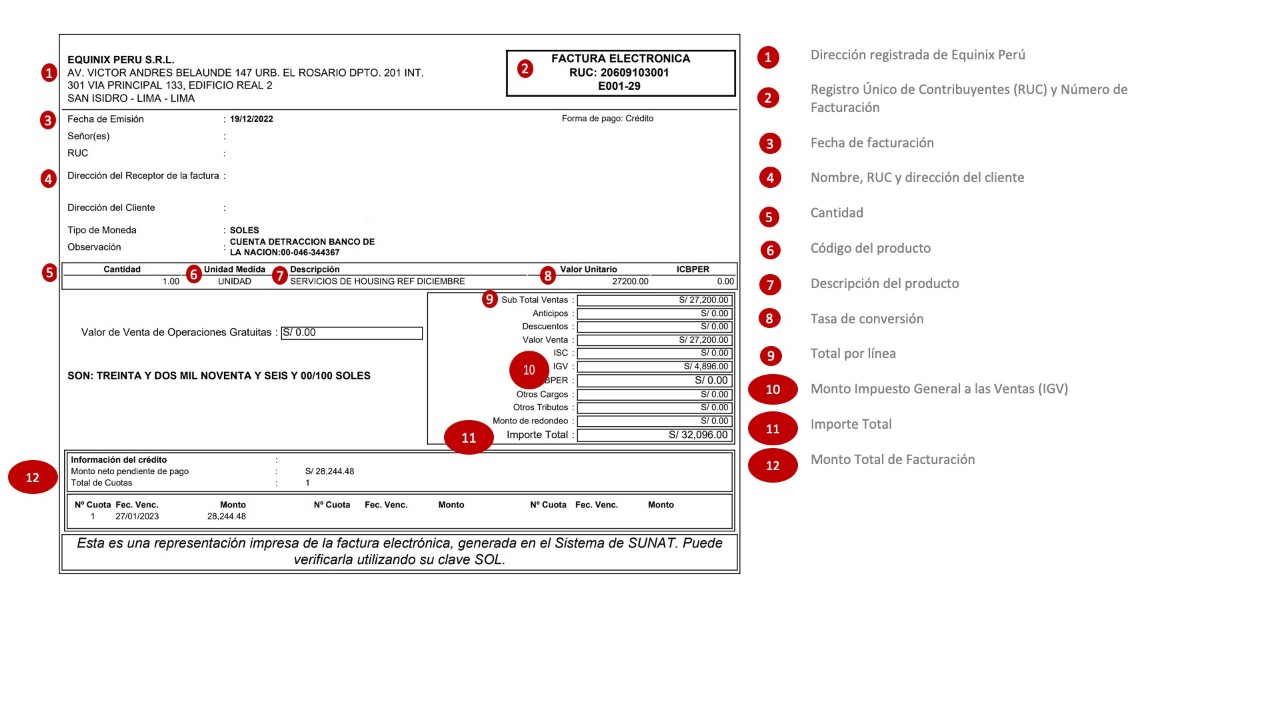Viewport: 1280px width, 720px height.
Task: Click the Observación label
Action: pyautogui.click(x=94, y=247)
